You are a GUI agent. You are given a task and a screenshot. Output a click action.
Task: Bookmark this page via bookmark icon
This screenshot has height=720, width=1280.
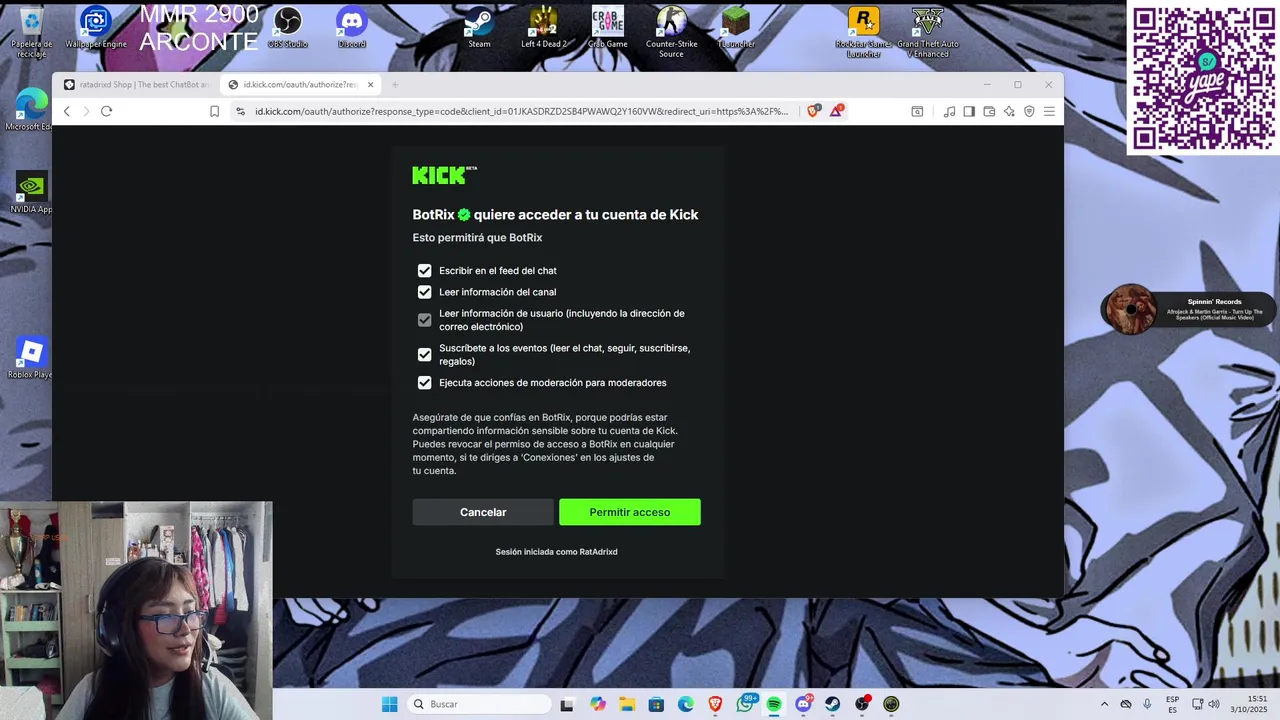point(214,111)
